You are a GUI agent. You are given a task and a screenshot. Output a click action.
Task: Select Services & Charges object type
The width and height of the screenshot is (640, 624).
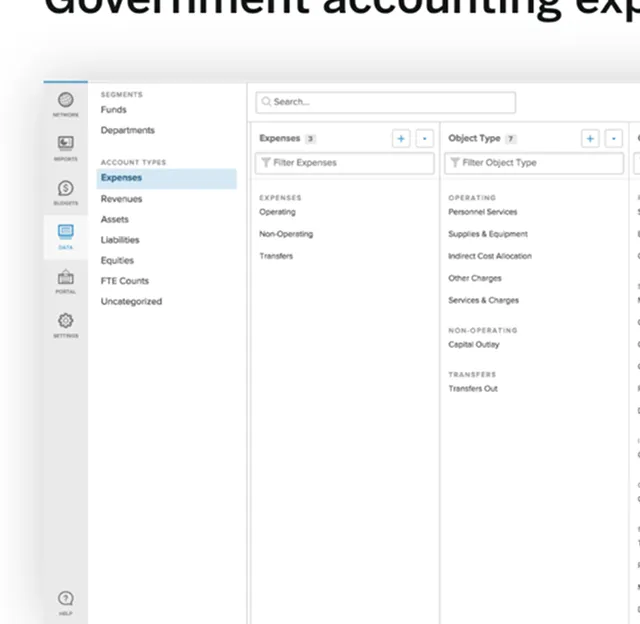pyautogui.click(x=484, y=300)
